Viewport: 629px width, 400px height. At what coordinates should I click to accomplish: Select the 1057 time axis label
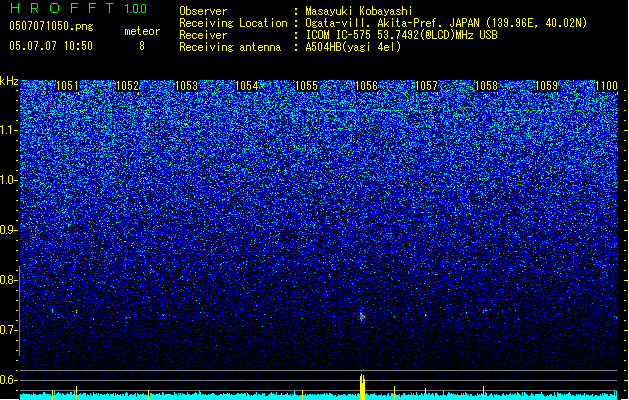click(426, 86)
